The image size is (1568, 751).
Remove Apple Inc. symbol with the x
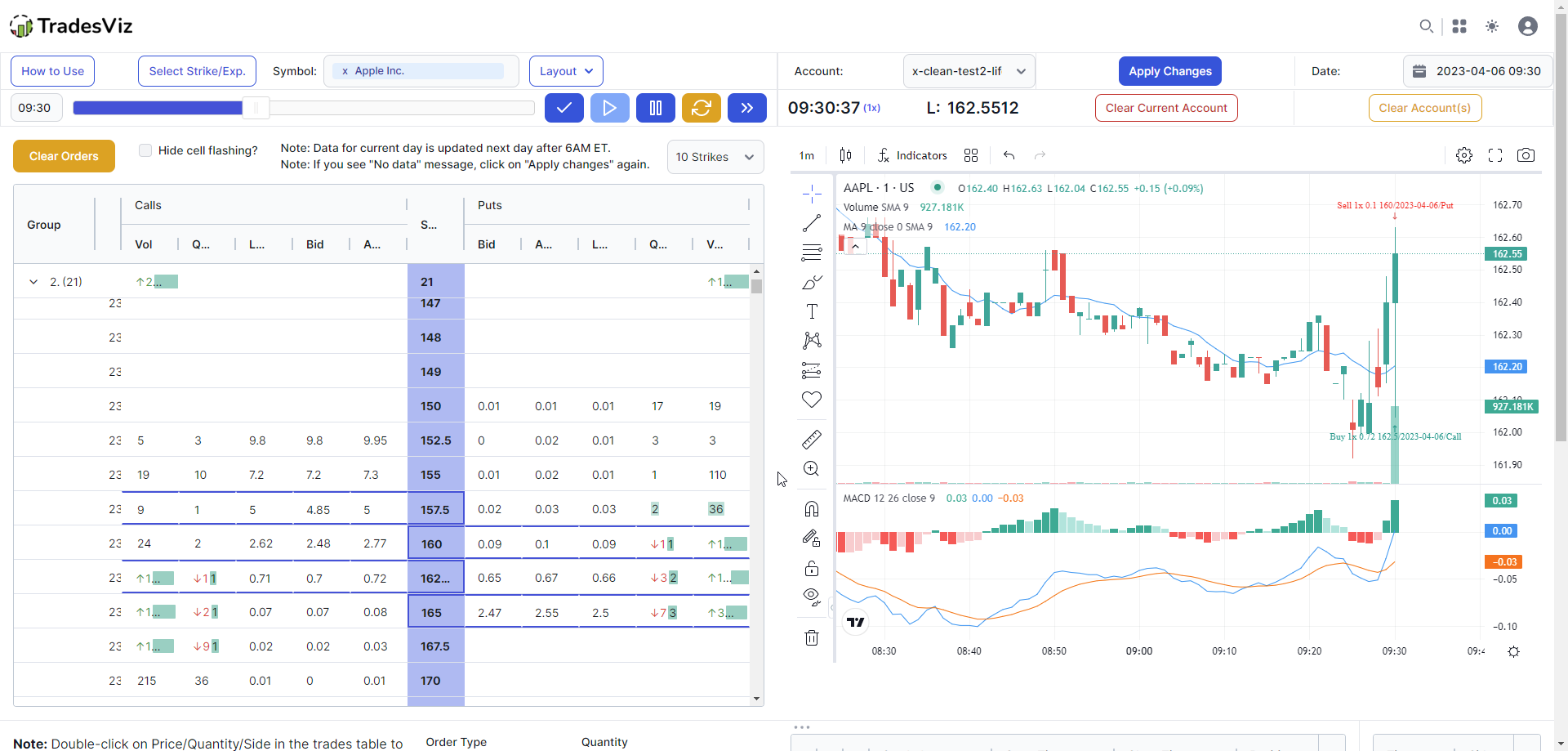345,71
